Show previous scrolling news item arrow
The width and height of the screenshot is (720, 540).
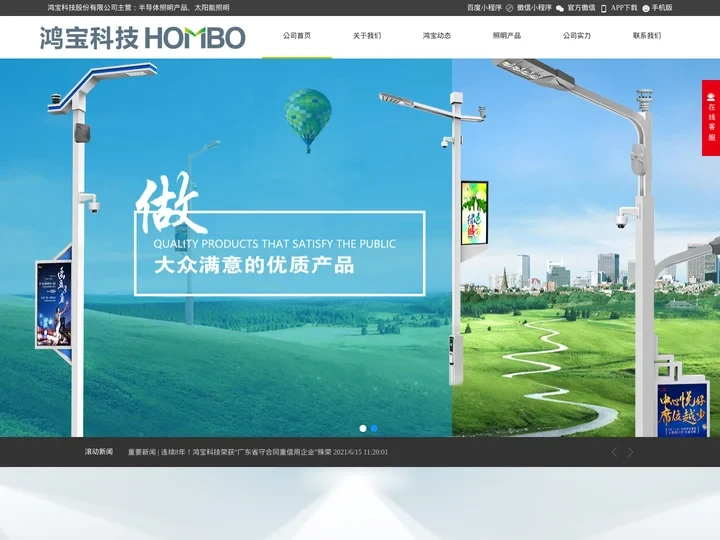614,452
